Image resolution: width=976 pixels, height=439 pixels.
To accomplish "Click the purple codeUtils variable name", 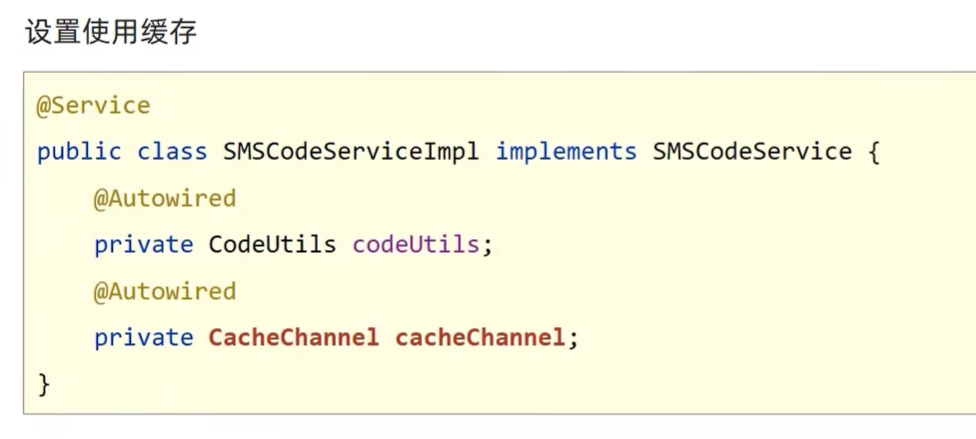I will (x=415, y=245).
